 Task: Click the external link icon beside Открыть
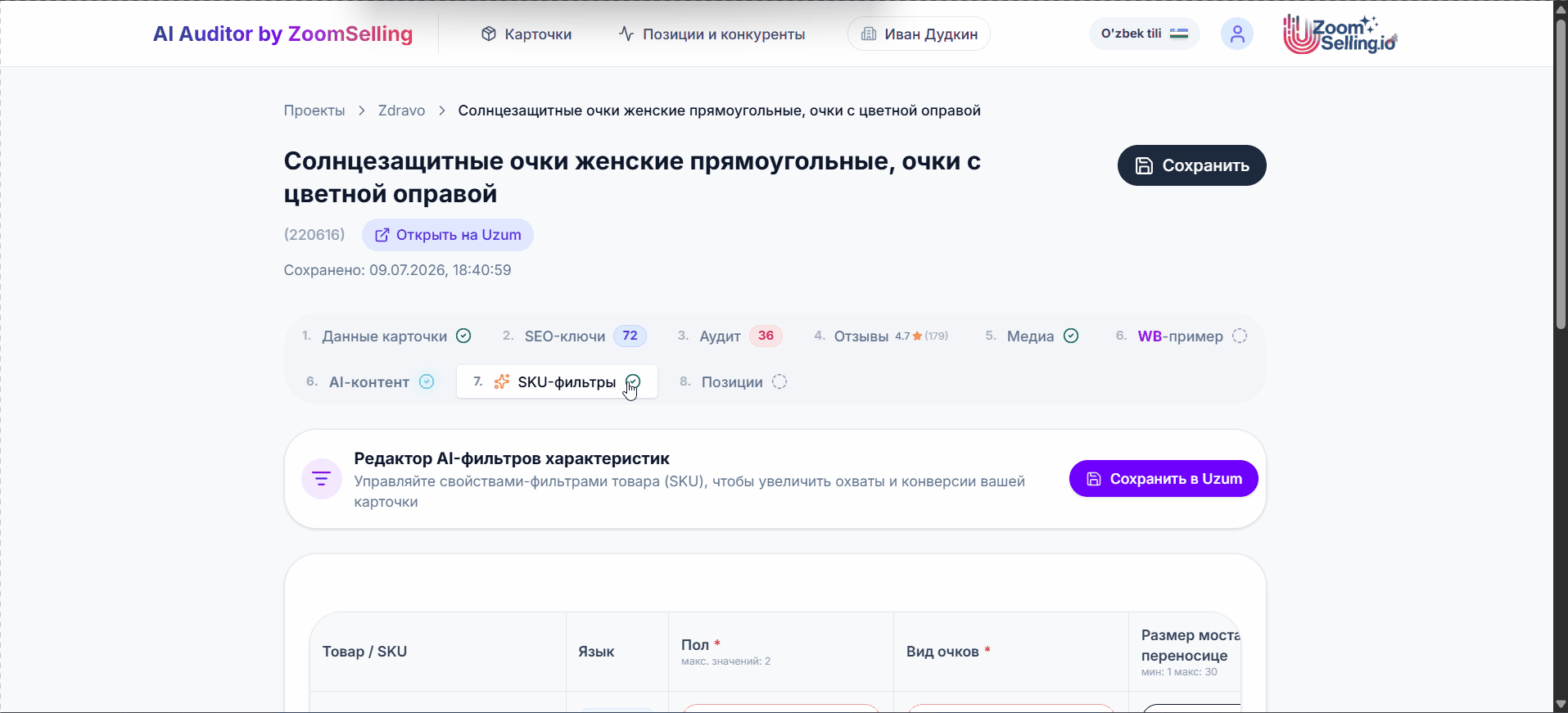tap(382, 235)
